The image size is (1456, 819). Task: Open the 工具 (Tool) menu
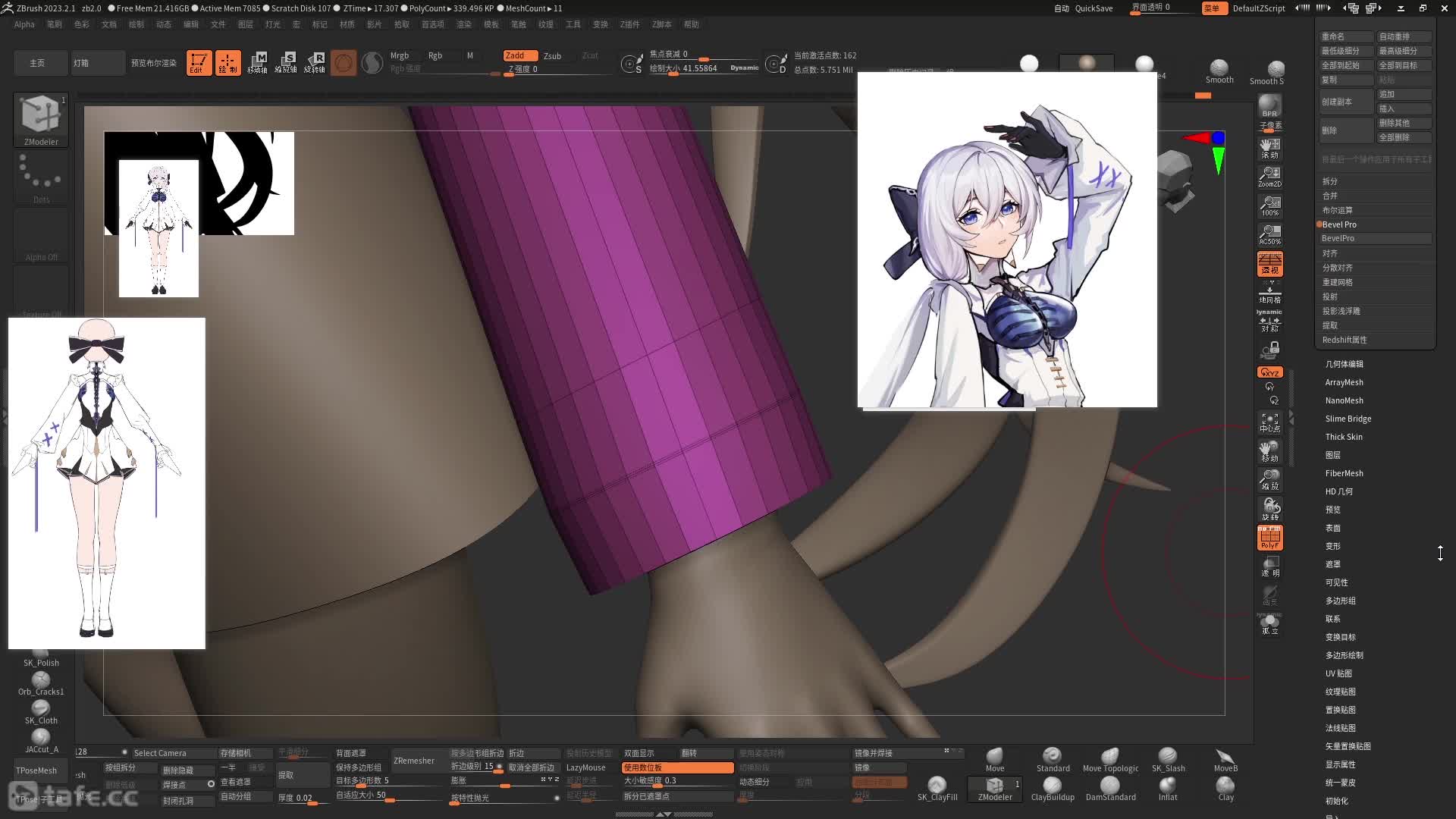(573, 24)
